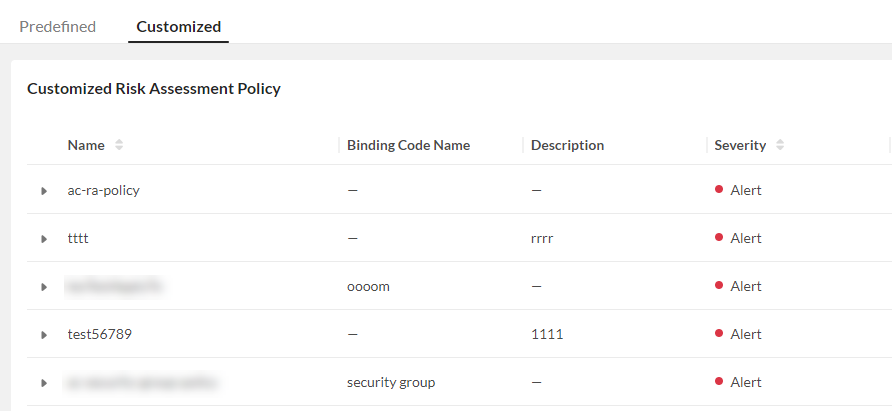The width and height of the screenshot is (892, 411).
Task: Expand the tttt policy row
Action: coord(43,239)
